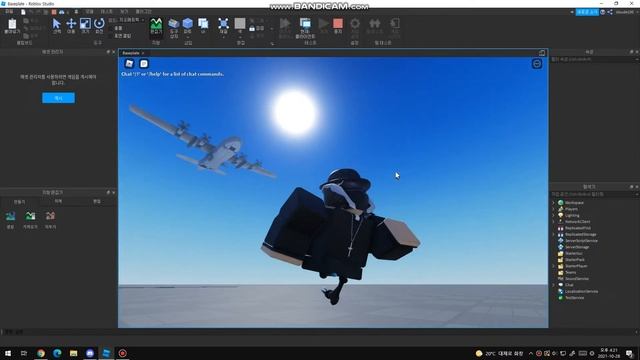Select Teams in Explorer
Image resolution: width=640 pixels, height=360 pixels.
point(571,272)
